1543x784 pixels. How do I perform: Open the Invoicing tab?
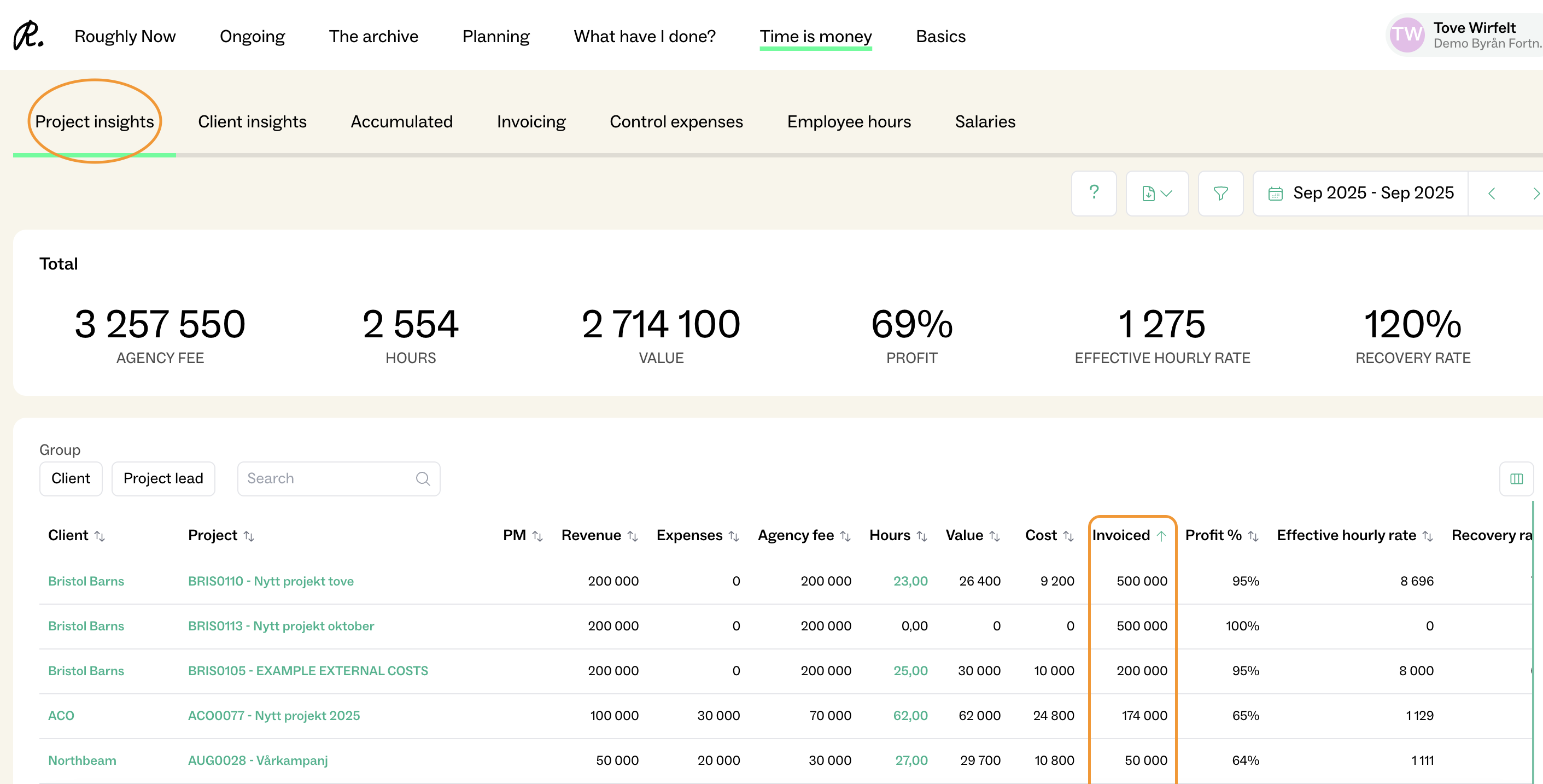pyautogui.click(x=531, y=121)
